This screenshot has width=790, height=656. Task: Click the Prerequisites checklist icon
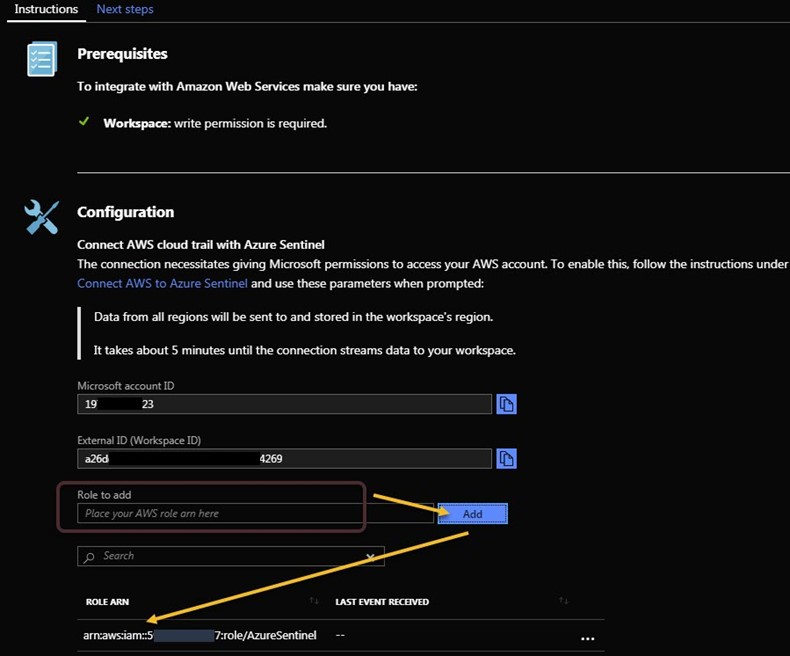(x=41, y=60)
